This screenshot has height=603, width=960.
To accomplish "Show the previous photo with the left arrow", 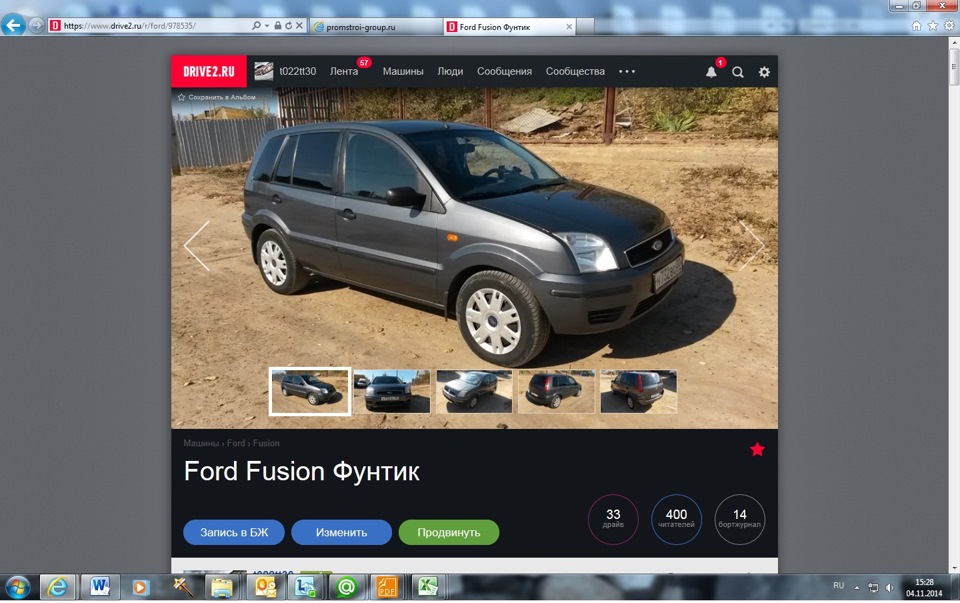I will point(197,245).
